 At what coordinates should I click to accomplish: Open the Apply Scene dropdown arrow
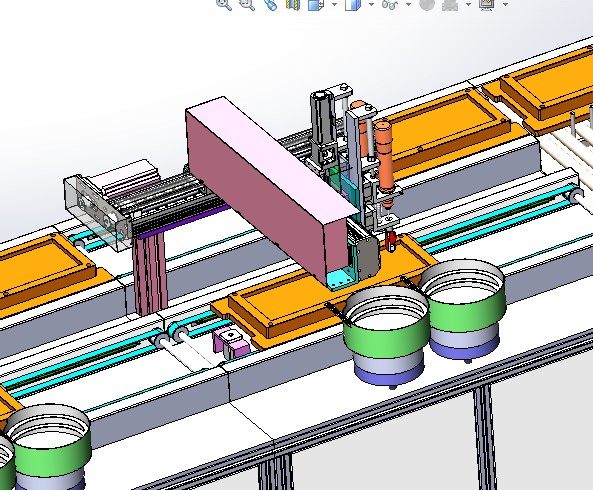point(469,5)
